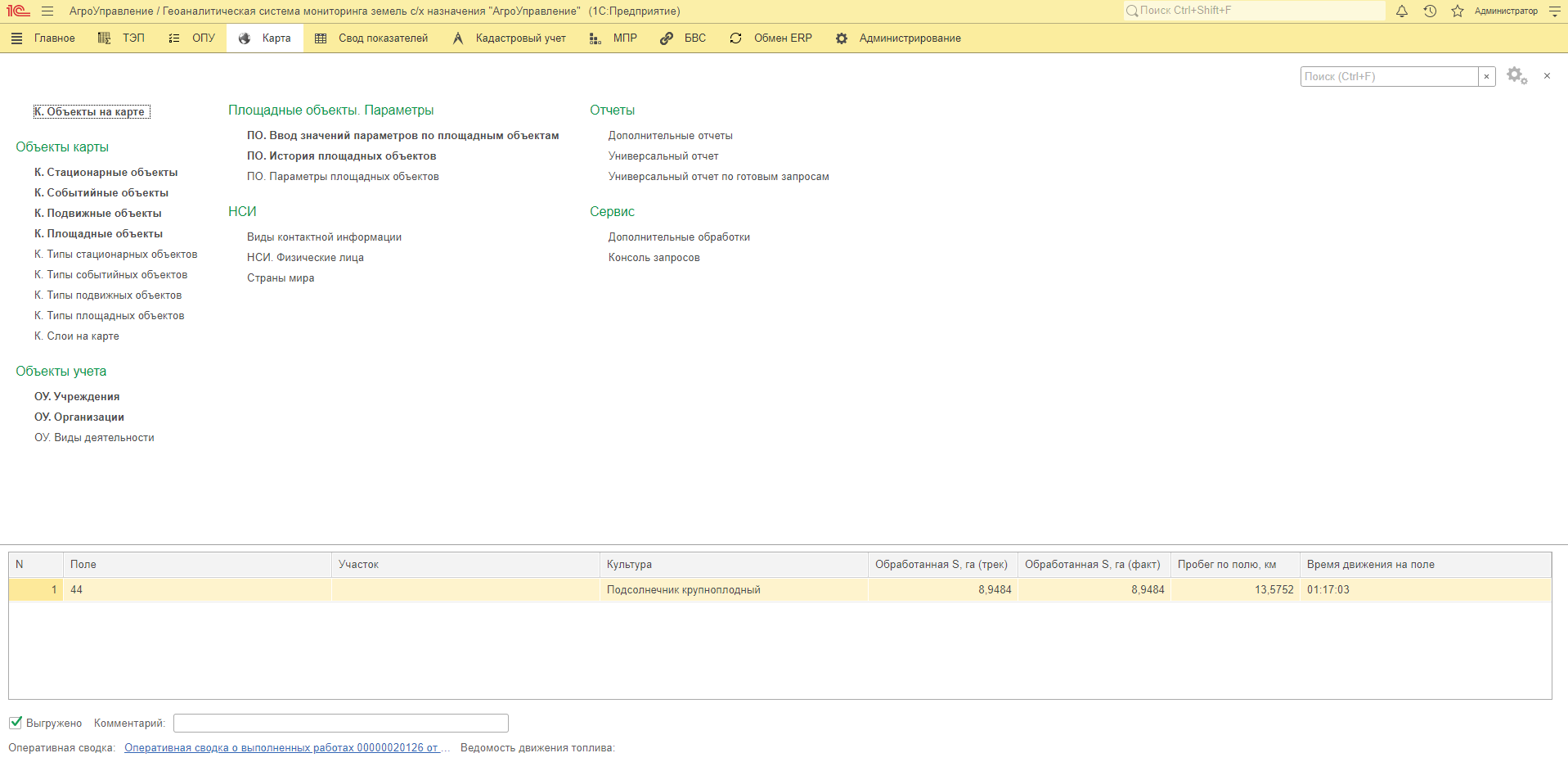
Task: Click the Карта globe icon
Action: 245,38
